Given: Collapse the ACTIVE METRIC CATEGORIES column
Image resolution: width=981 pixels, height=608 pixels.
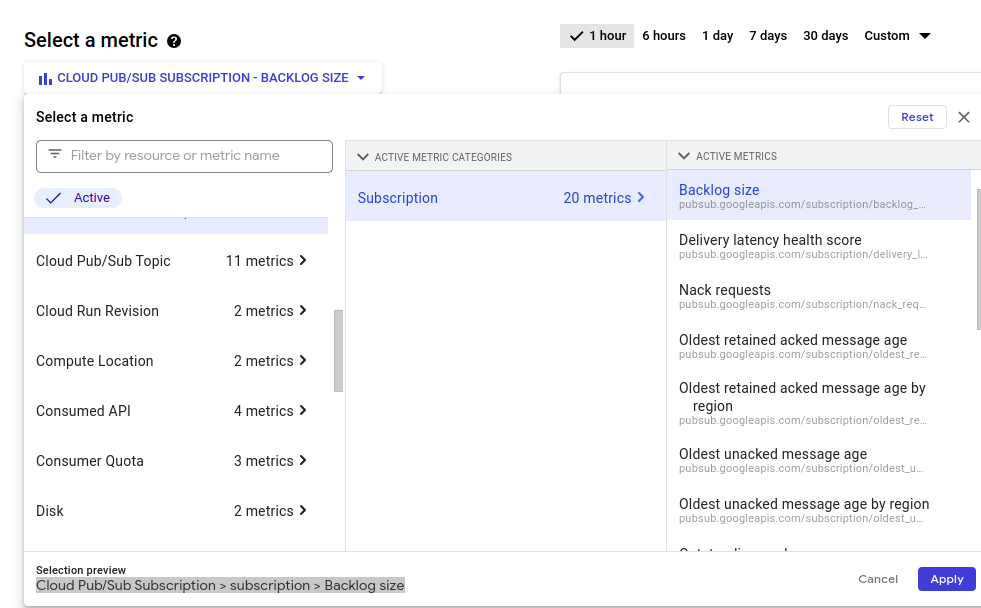Looking at the screenshot, I should point(363,156).
